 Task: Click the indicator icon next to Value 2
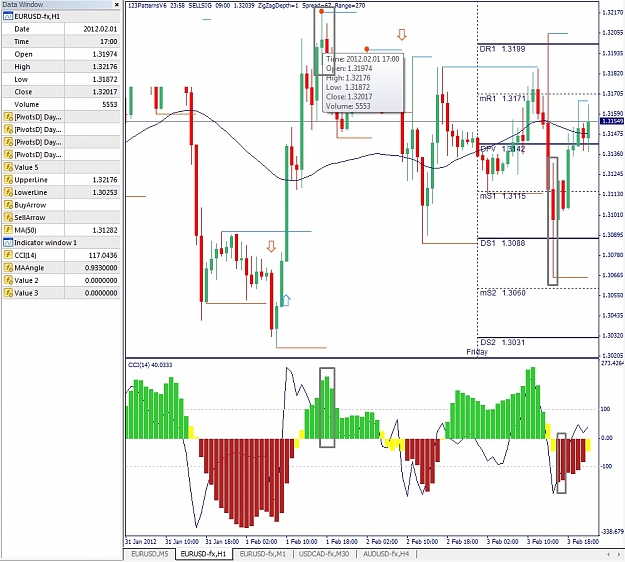pyautogui.click(x=8, y=280)
